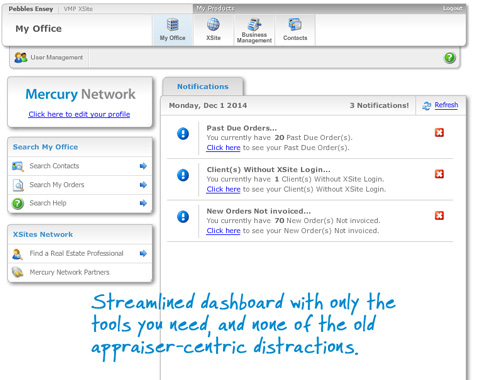Click the Client(s) Without XSite Login alert icon
The width and height of the screenshot is (500, 380).
[x=183, y=175]
